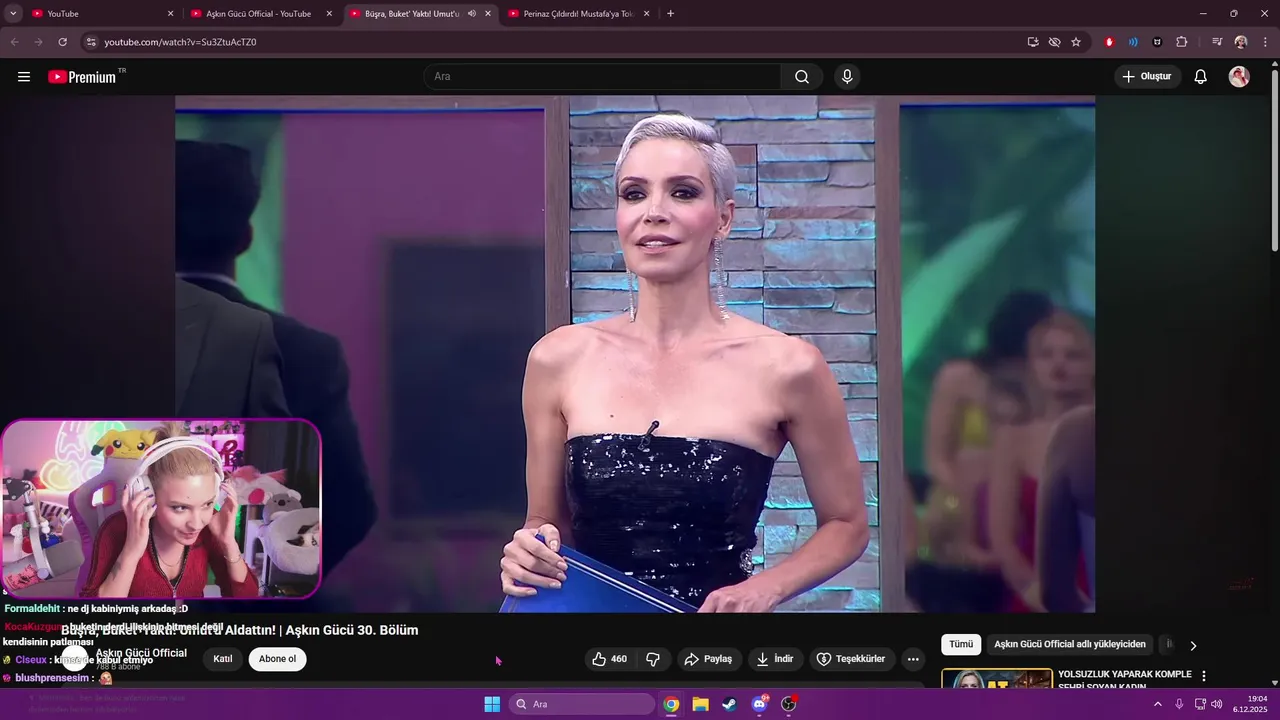Viewport: 1280px width, 720px height.
Task: Click the main video player
Action: (x=635, y=354)
